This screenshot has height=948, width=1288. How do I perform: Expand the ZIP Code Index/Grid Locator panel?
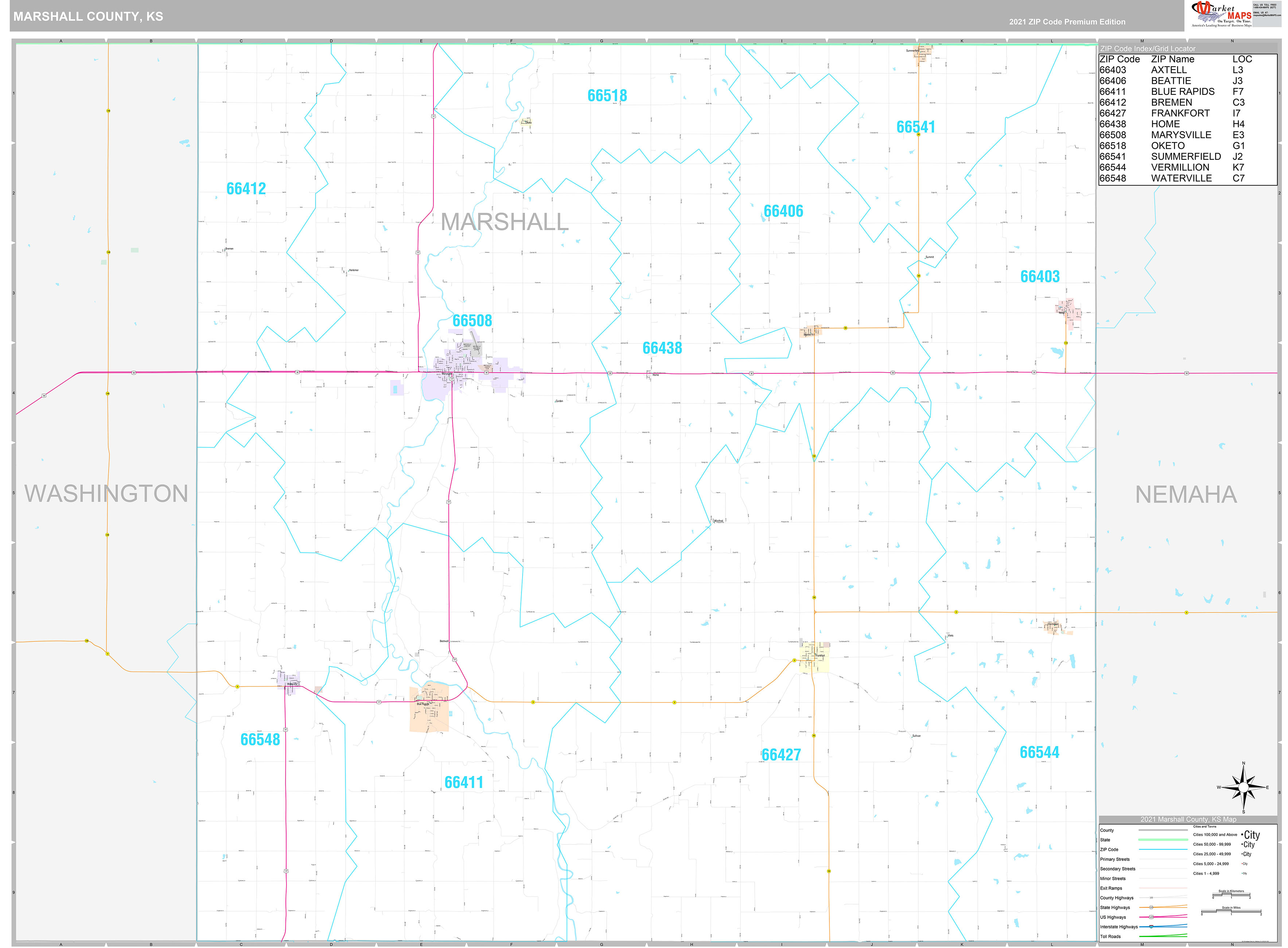pyautogui.click(x=1147, y=48)
